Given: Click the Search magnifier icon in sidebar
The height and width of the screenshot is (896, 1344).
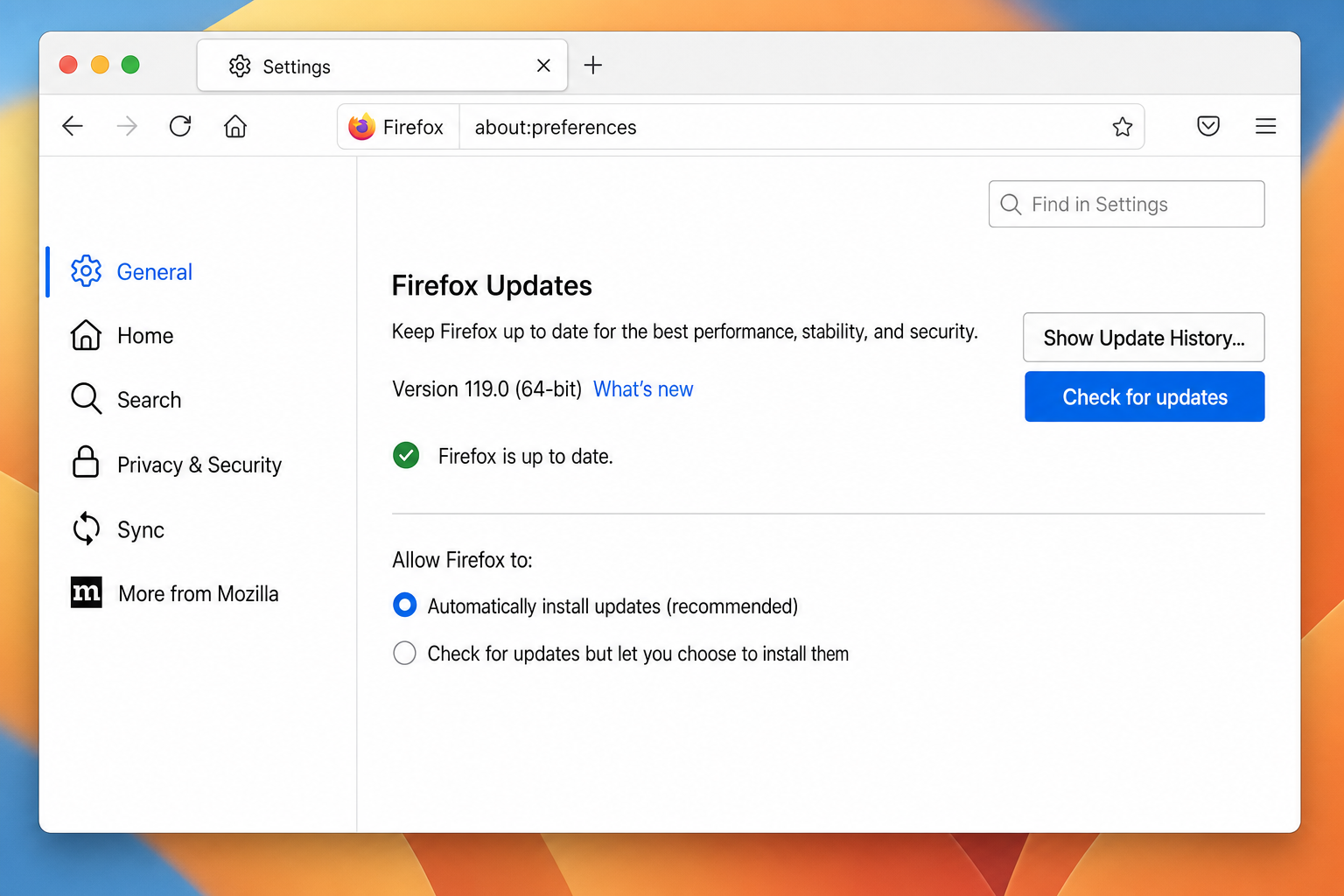Looking at the screenshot, I should [86, 398].
